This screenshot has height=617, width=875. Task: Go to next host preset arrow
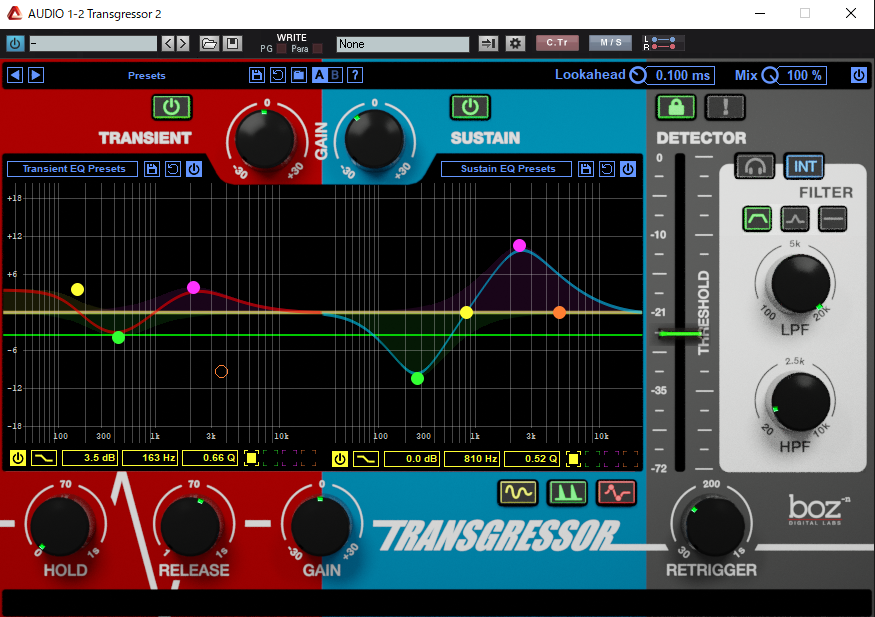point(182,43)
